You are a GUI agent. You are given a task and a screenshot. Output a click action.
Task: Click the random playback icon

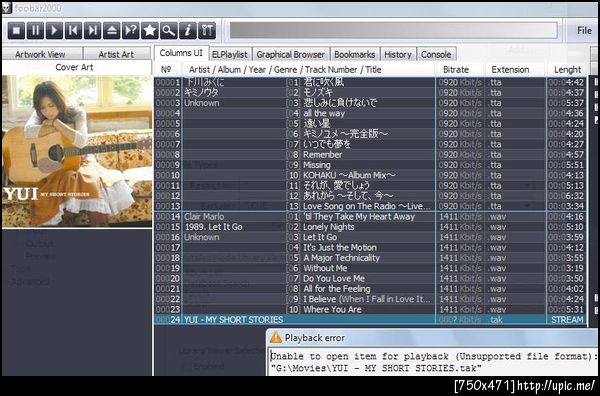[130, 31]
